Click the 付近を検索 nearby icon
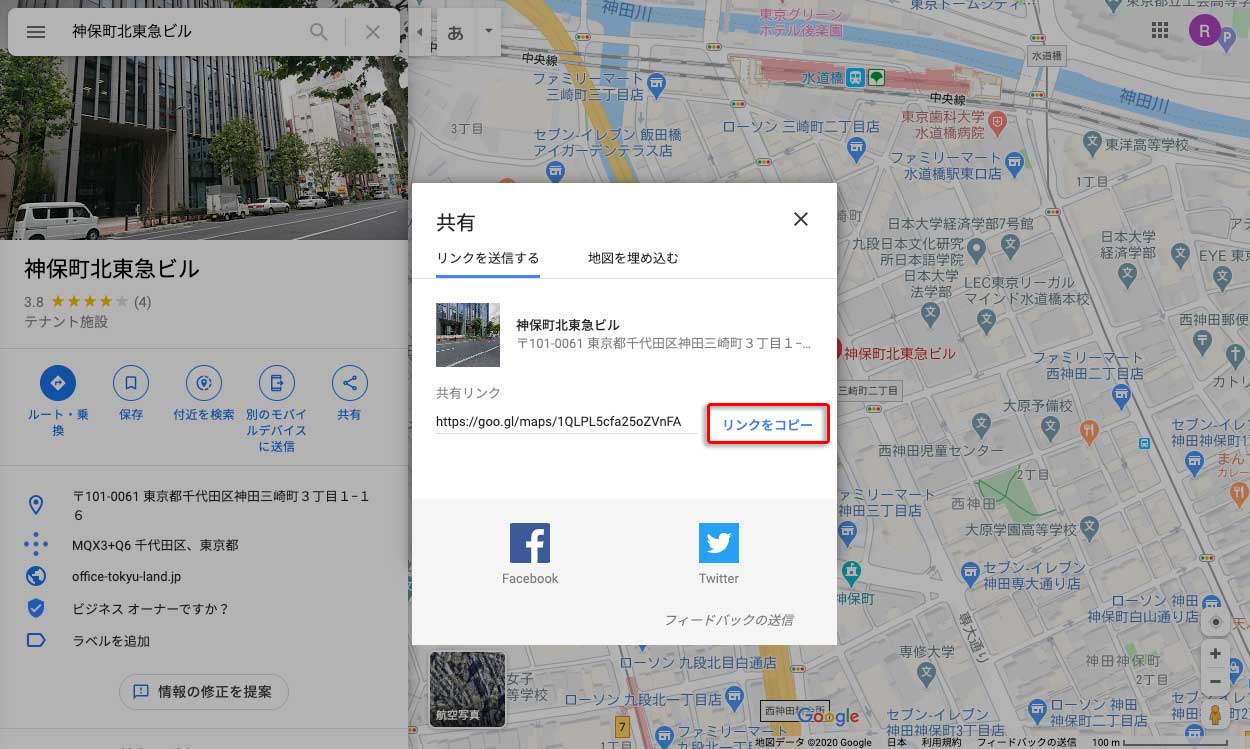The image size is (1250, 749). (204, 383)
